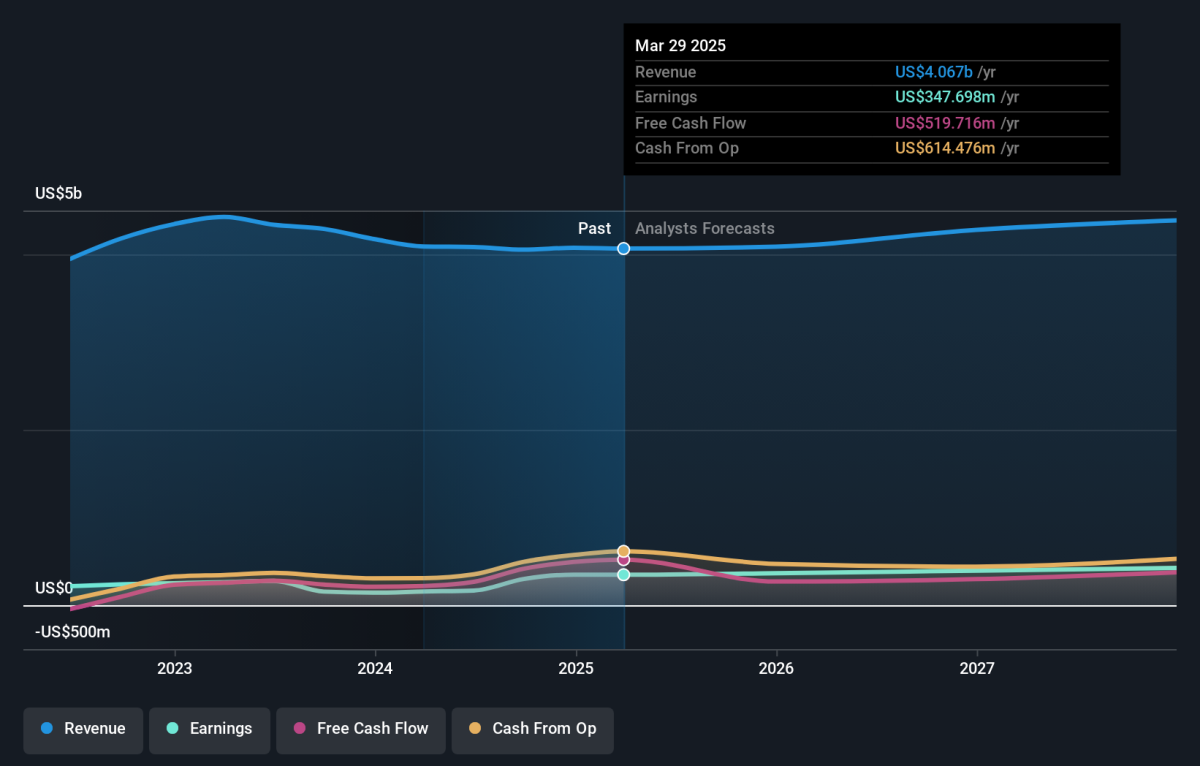Select the Free Cash Flow data point marker
The image size is (1200, 766).
click(x=624, y=560)
